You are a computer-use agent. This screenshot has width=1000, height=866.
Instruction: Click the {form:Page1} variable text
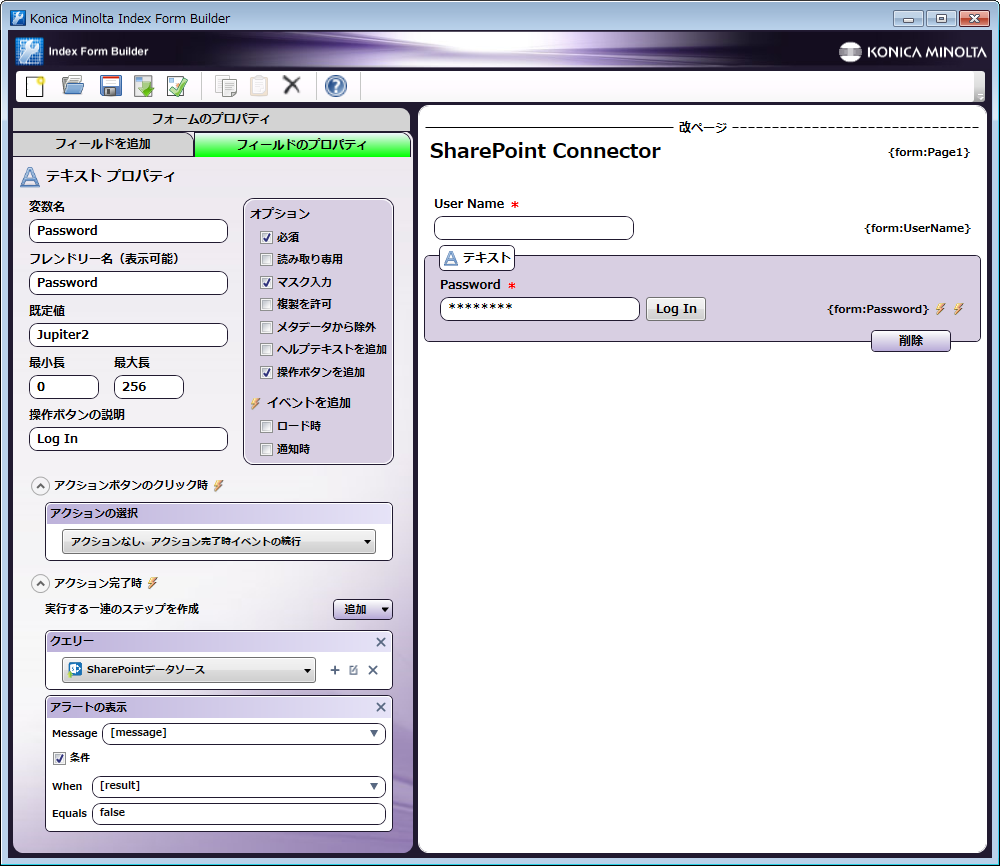(x=929, y=152)
